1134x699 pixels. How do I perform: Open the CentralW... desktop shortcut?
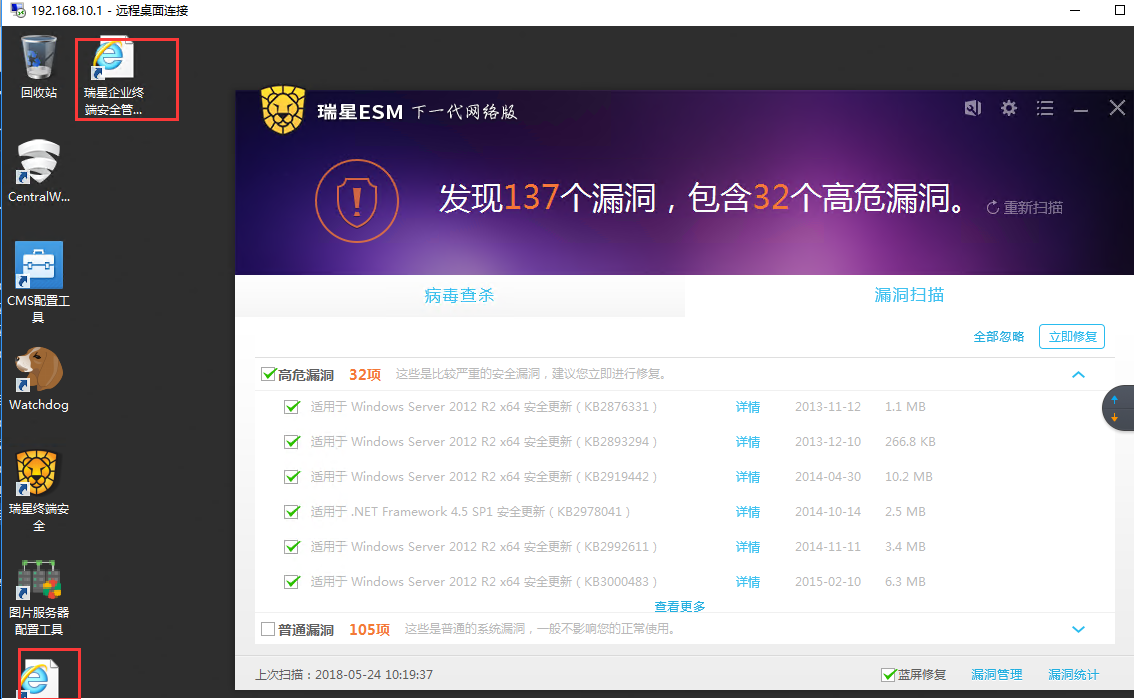click(x=38, y=171)
